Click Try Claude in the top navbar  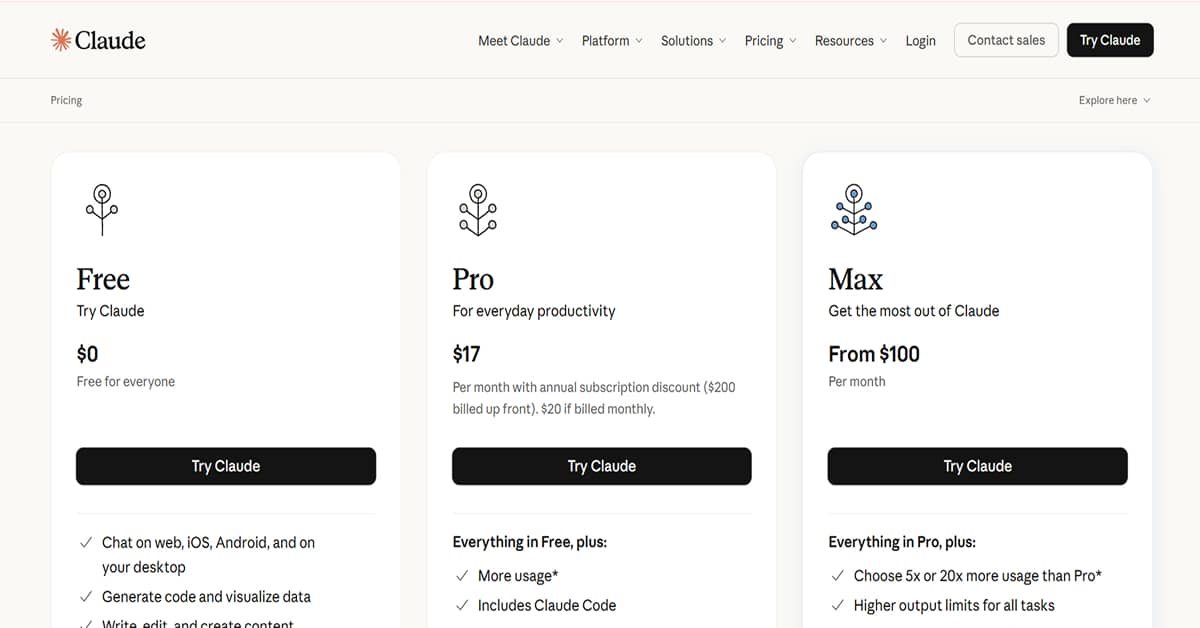pos(1110,40)
